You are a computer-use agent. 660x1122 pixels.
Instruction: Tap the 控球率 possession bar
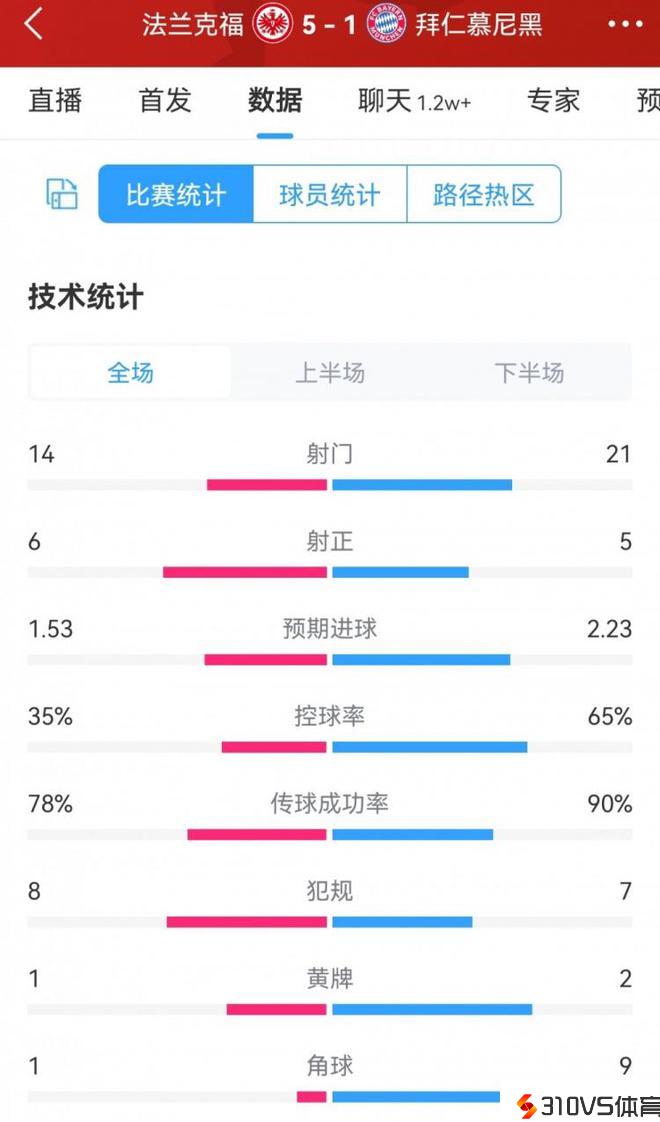pos(330,747)
